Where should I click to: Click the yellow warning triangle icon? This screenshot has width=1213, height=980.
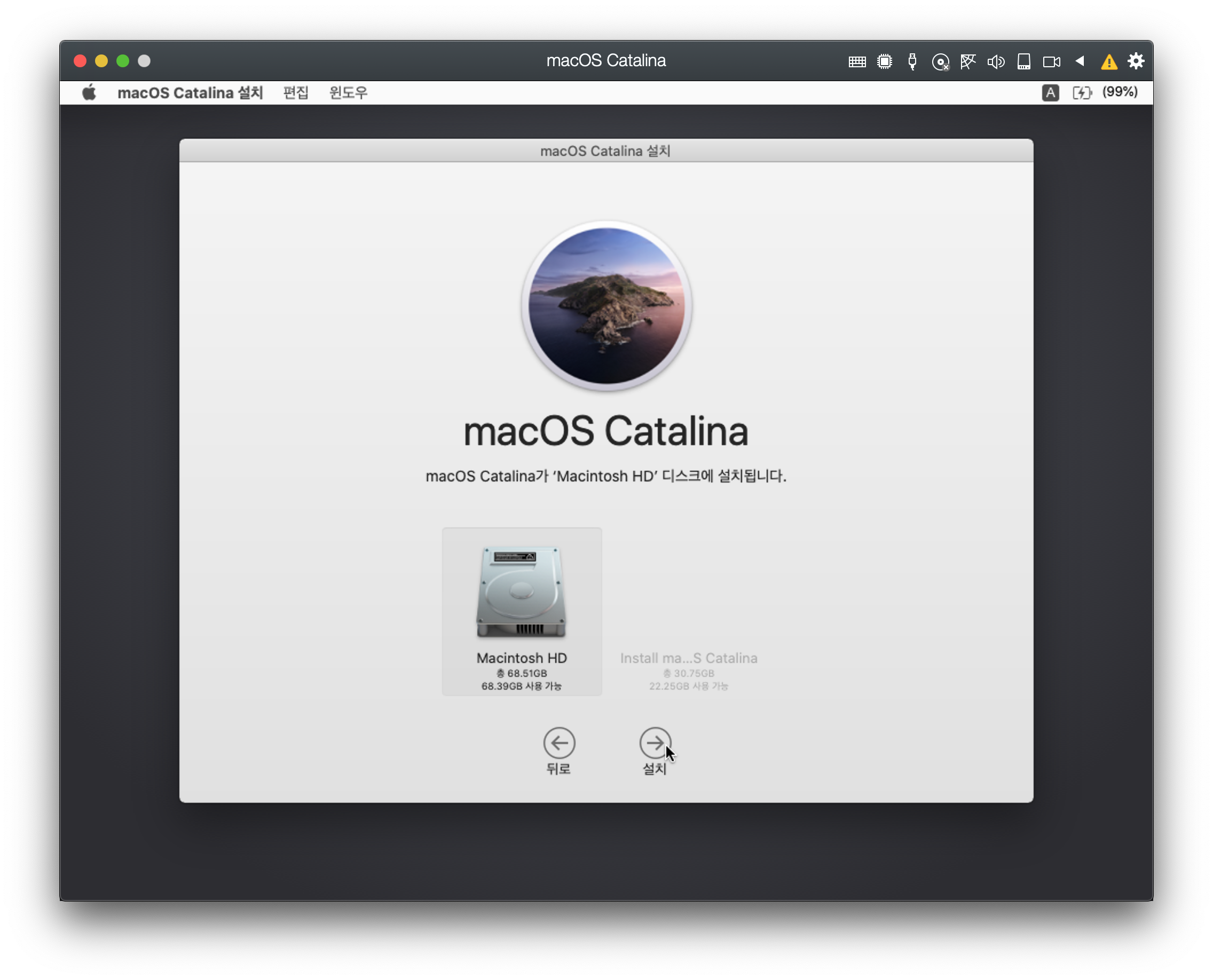click(1108, 62)
